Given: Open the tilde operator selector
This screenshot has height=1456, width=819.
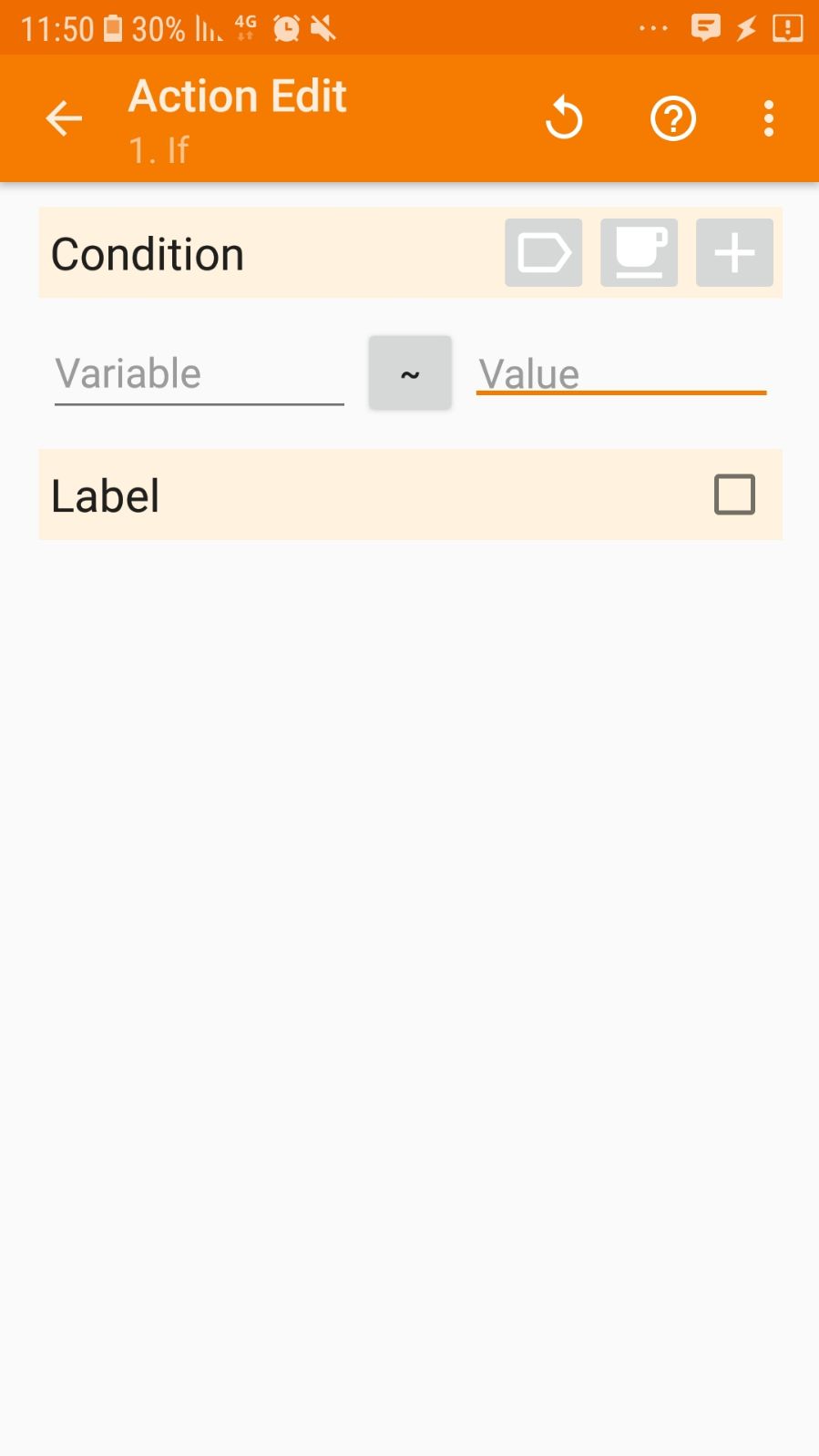Looking at the screenshot, I should 410,373.
